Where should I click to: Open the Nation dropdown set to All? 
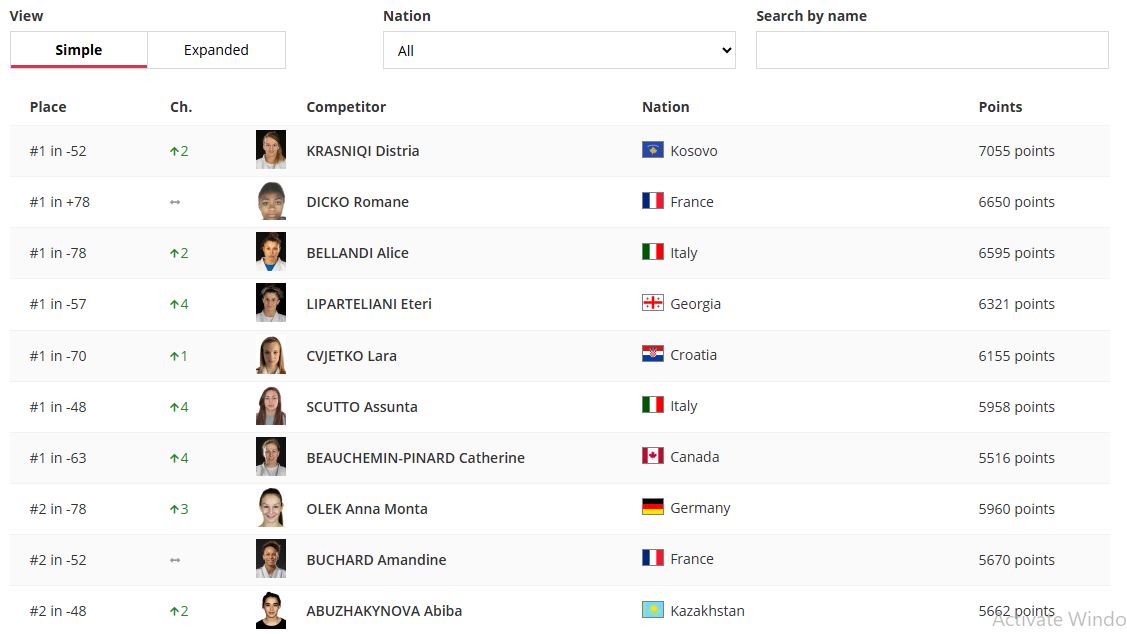[x=559, y=50]
